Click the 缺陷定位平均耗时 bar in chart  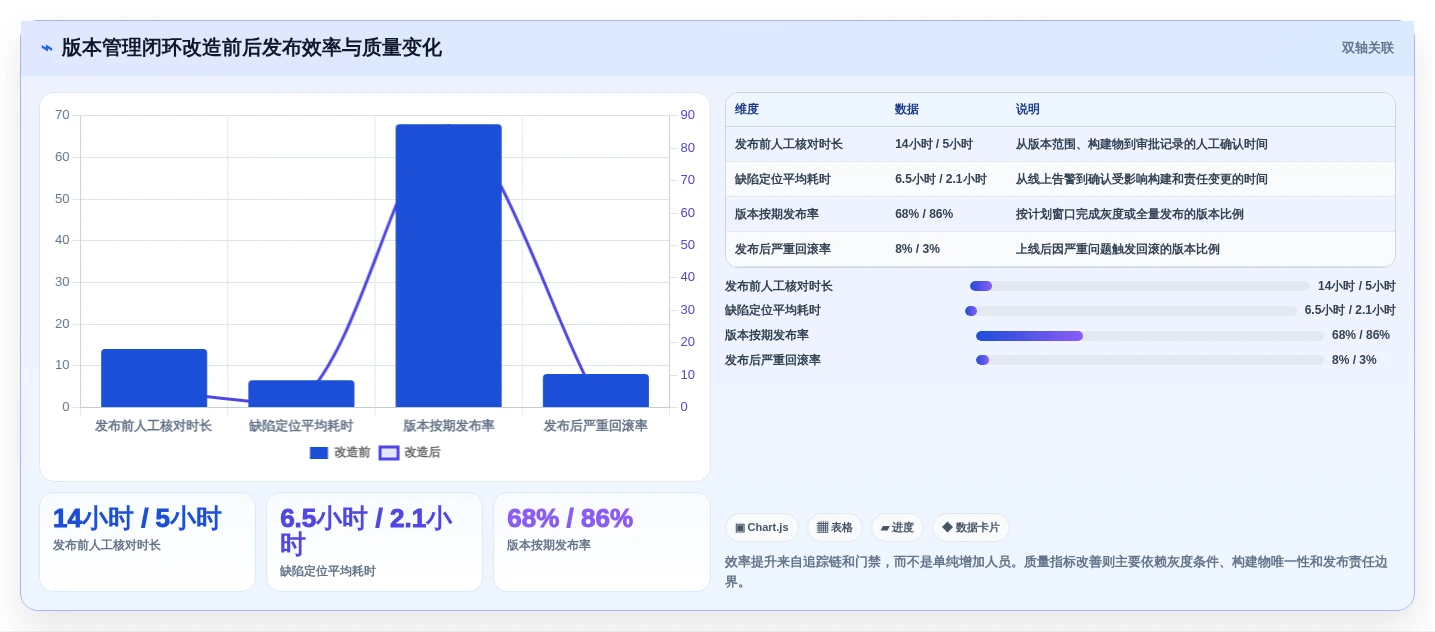click(301, 394)
